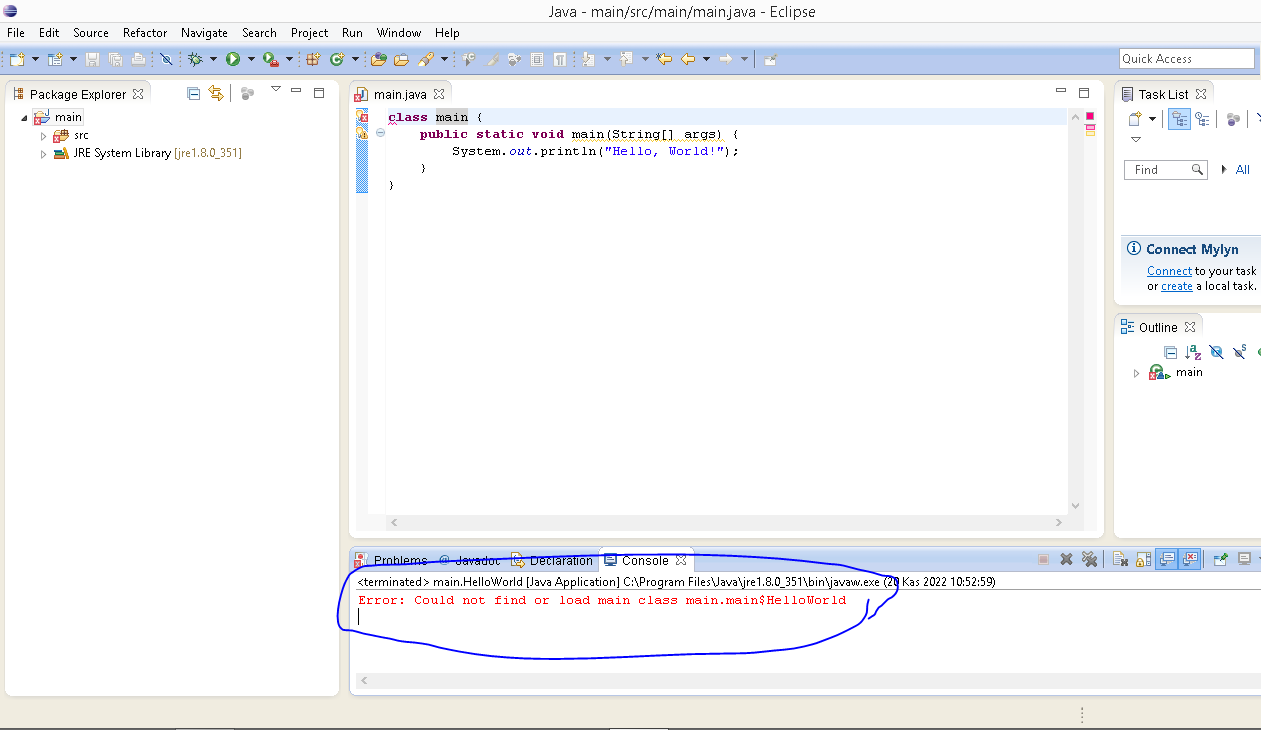Toggle Sort alphabetically in Outline view
Image resolution: width=1261 pixels, height=730 pixels.
coord(1193,352)
